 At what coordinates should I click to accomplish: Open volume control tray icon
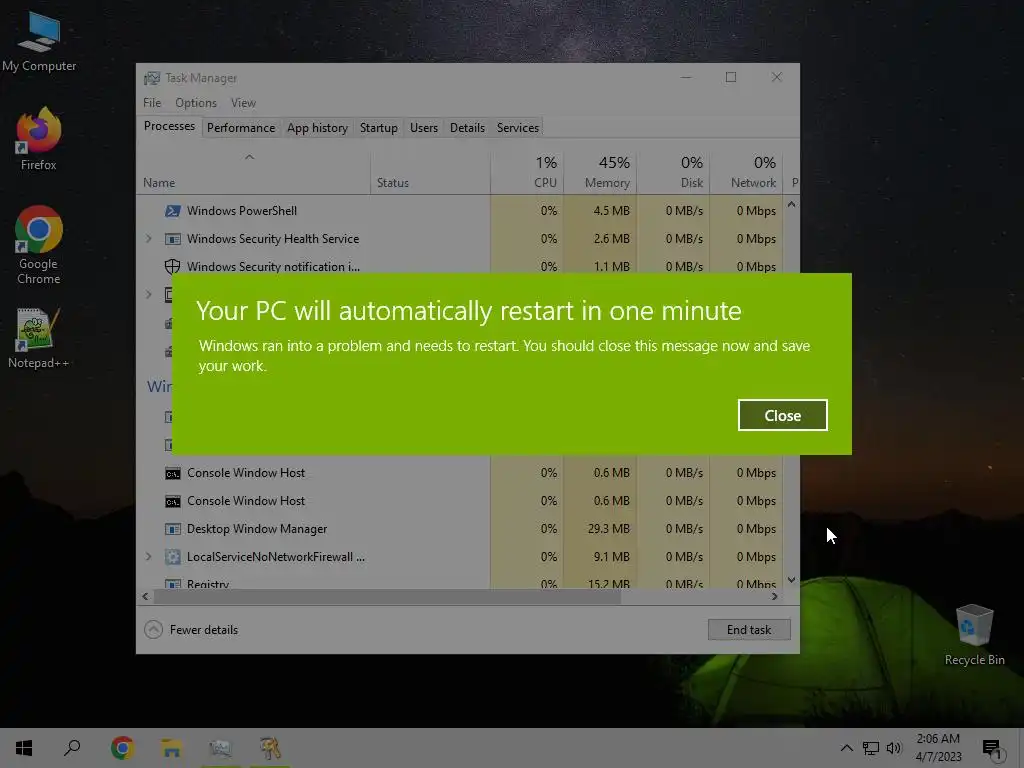click(893, 748)
